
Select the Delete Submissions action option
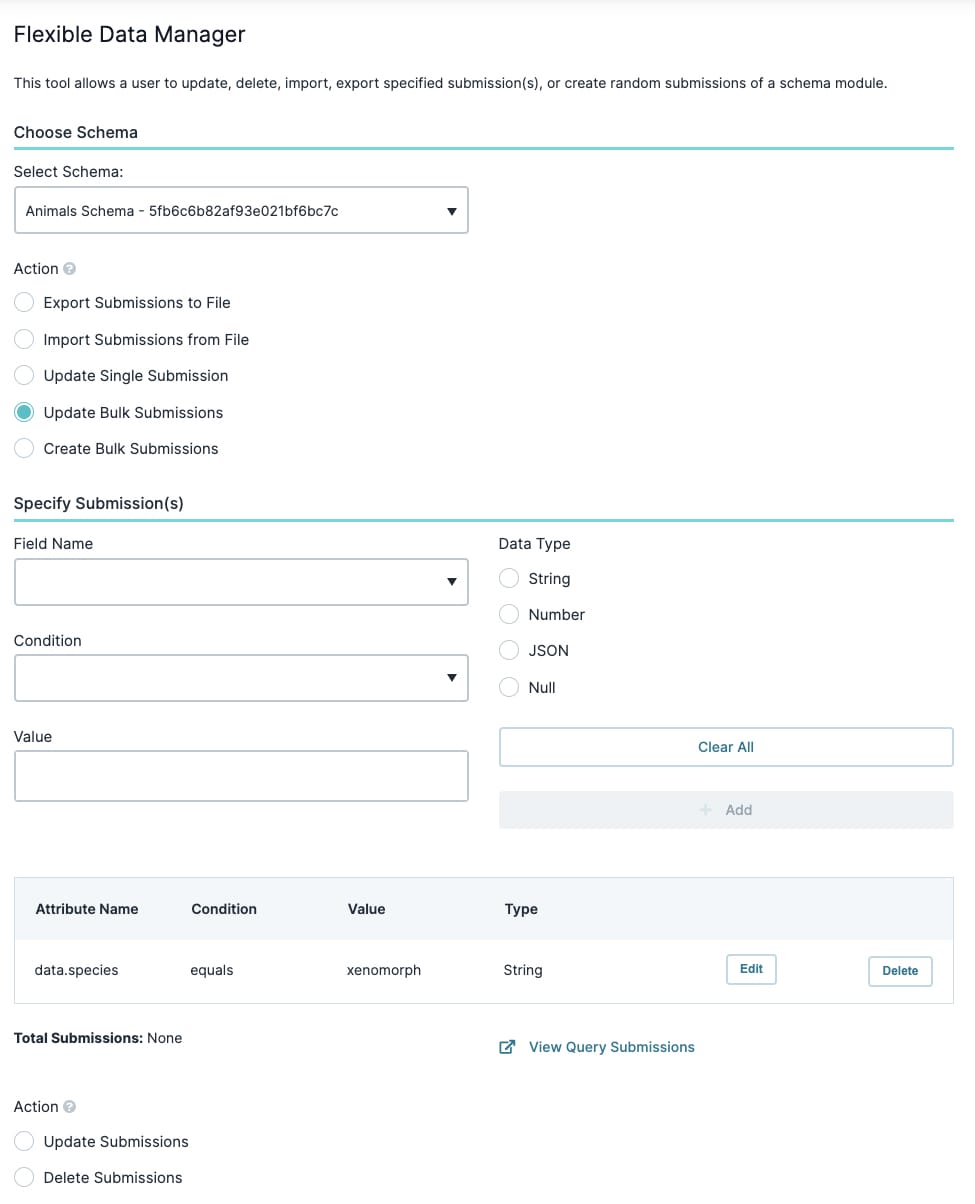pyautogui.click(x=24, y=1178)
